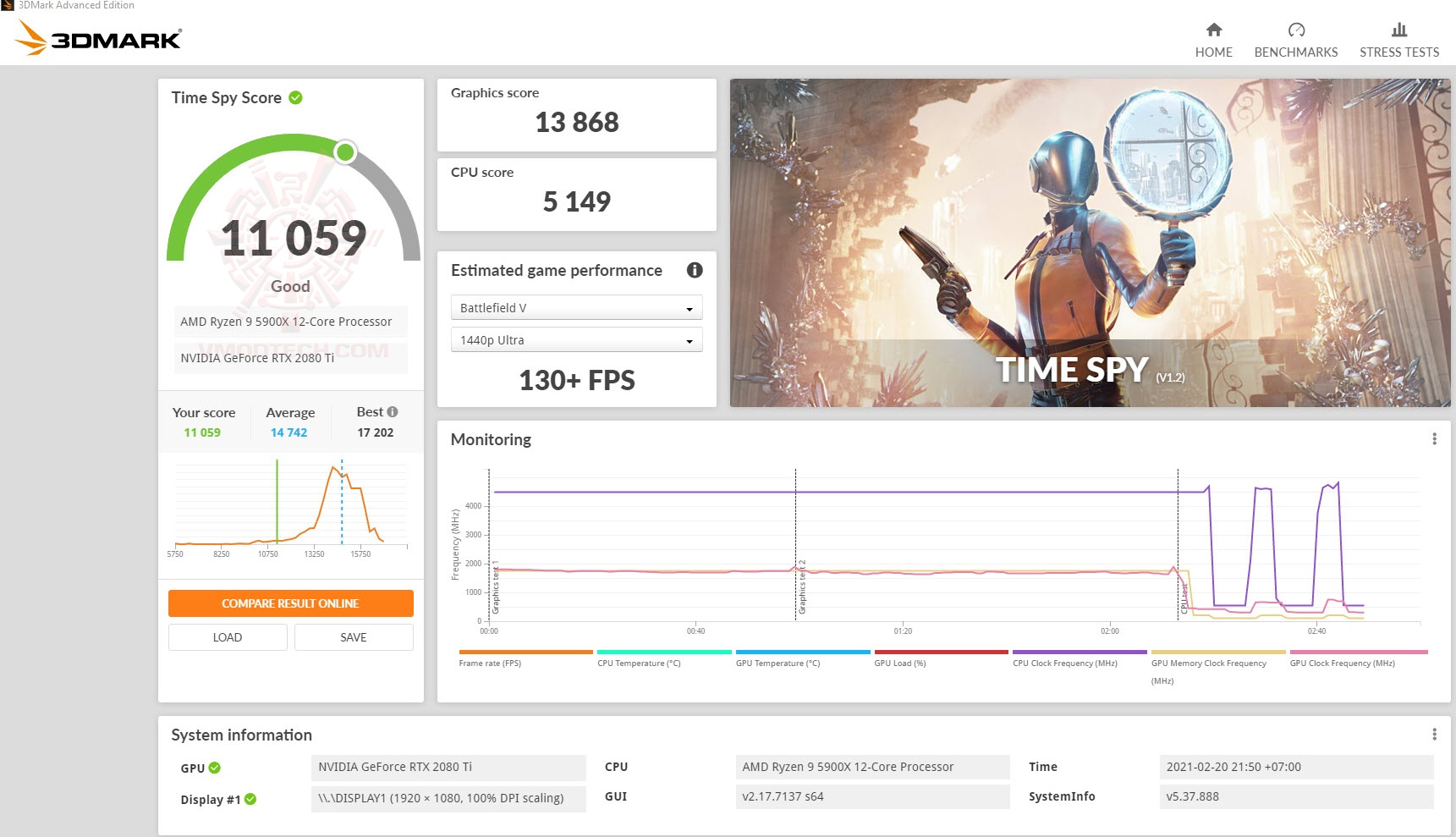Viewport: 1456px width, 837px height.
Task: Open the Home page icon
Action: pos(1213,30)
